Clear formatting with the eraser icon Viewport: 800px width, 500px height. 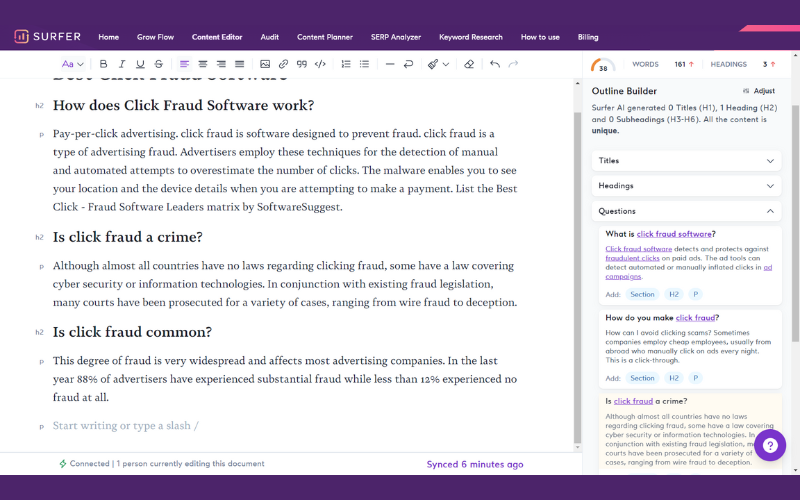(469, 64)
